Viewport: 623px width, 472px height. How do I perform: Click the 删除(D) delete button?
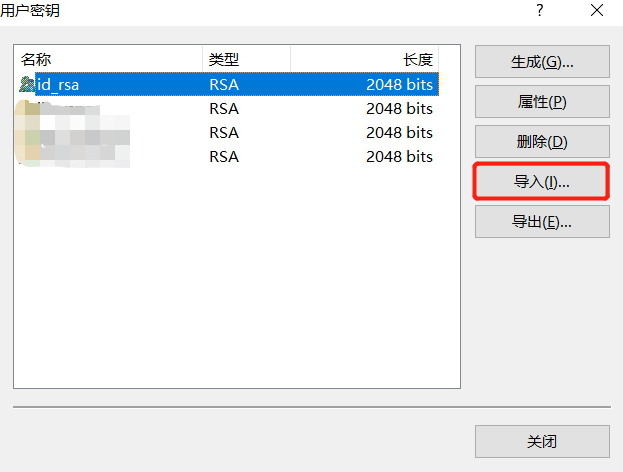(542, 141)
